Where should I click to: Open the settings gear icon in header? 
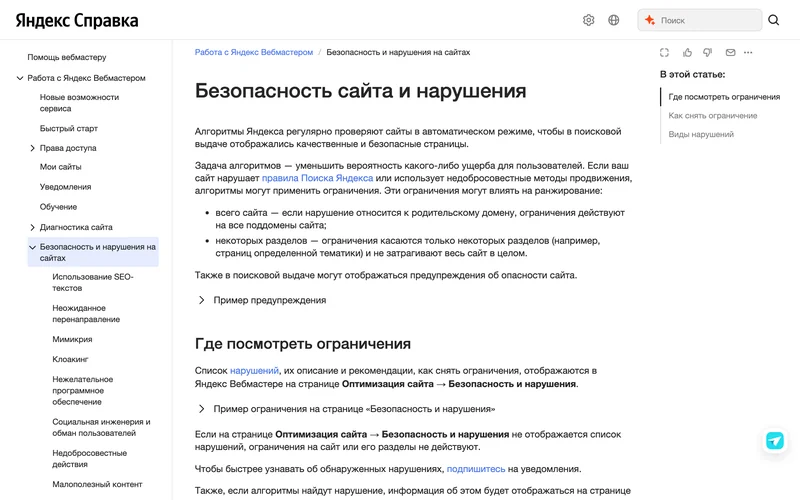(588, 20)
